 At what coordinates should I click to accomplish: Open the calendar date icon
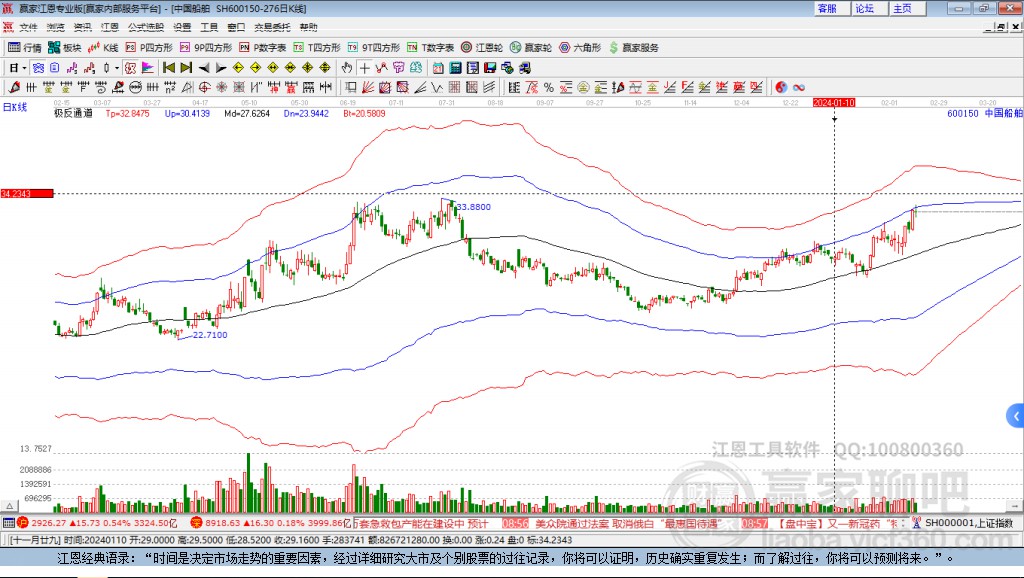pos(438,68)
